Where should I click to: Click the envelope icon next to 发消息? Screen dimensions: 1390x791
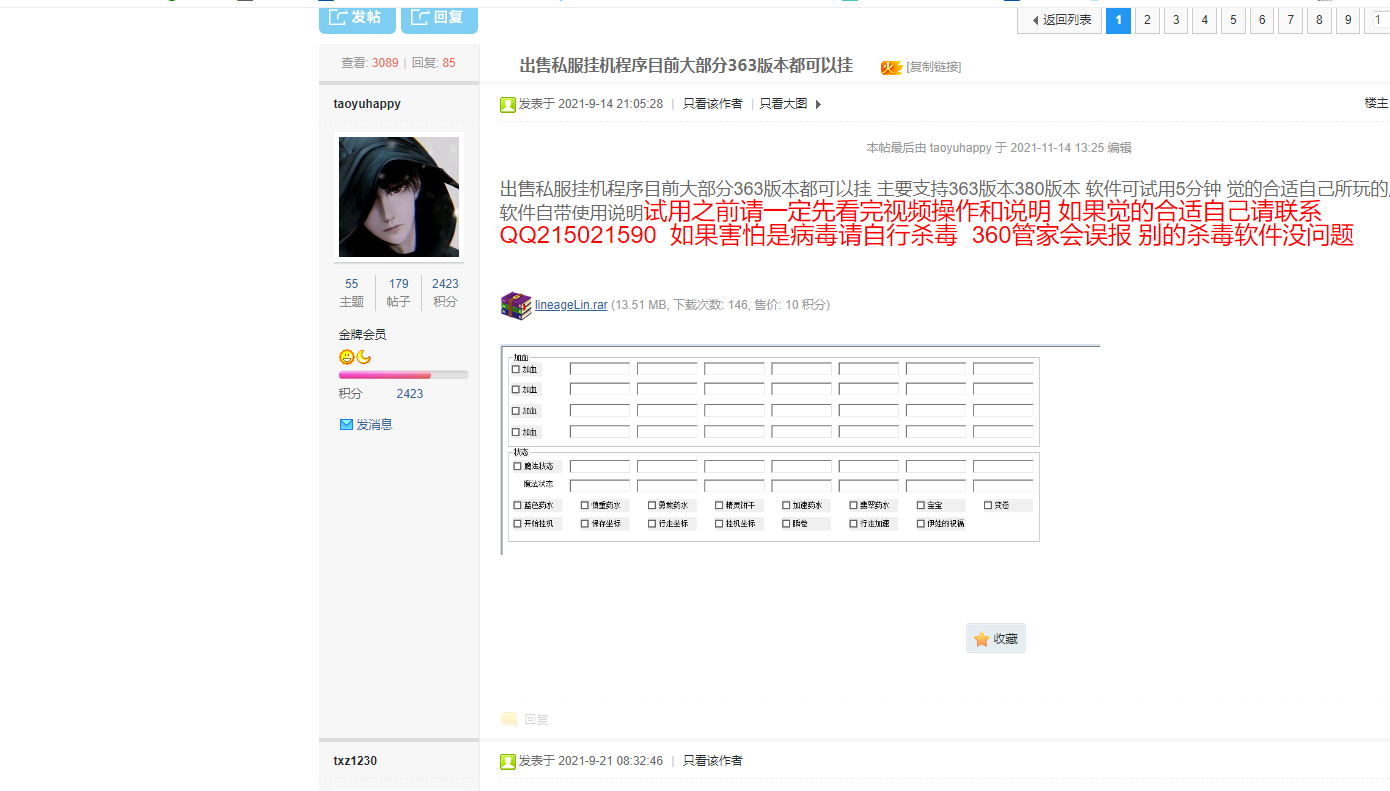(346, 425)
